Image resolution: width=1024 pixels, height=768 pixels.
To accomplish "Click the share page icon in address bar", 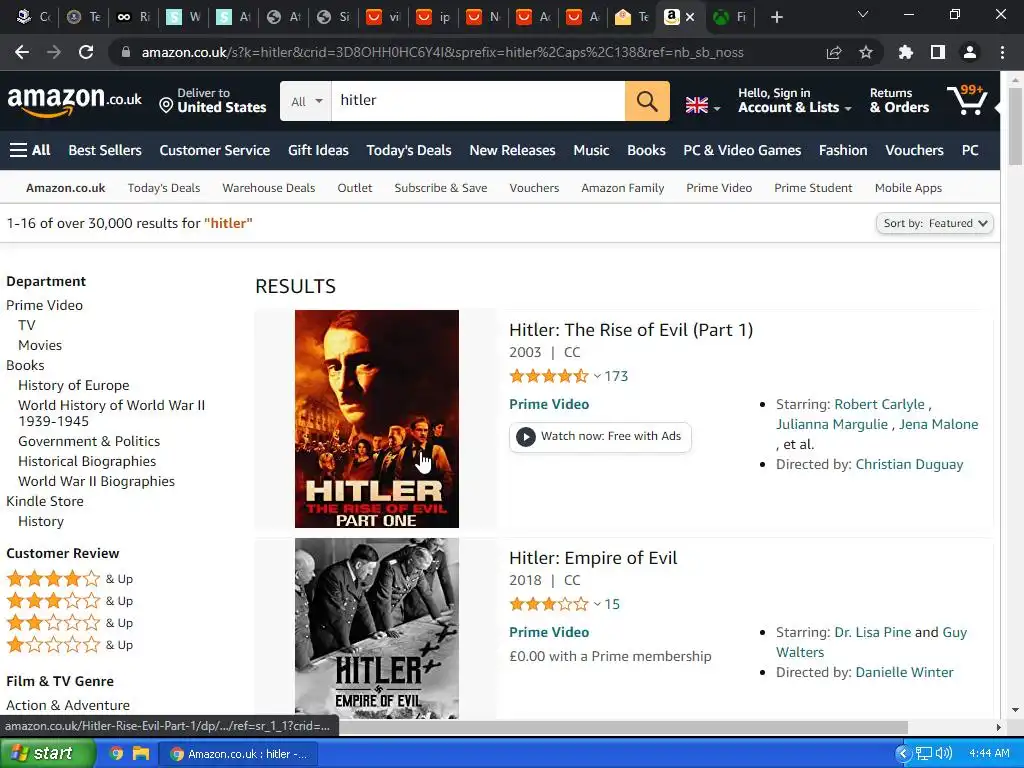I will point(834,52).
